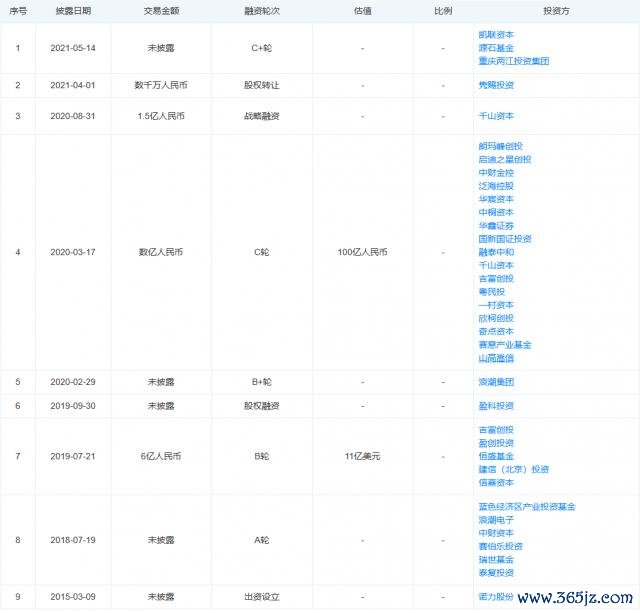The height and width of the screenshot is (613, 640).
Task: Click the 6亿人民币 amount cell
Action: 161,456
